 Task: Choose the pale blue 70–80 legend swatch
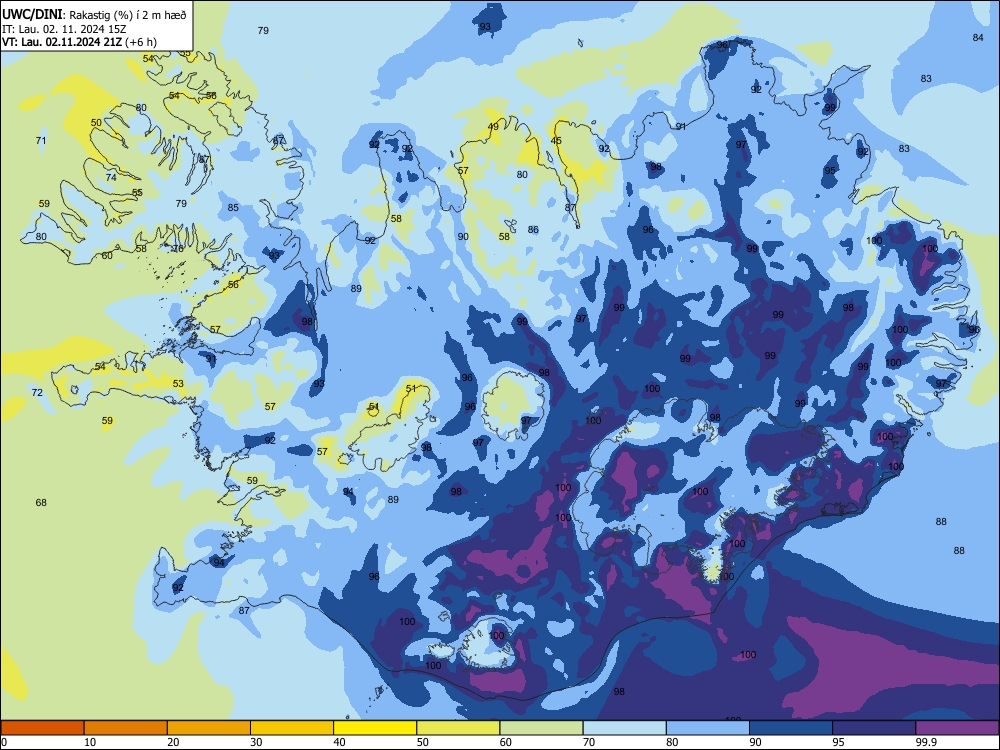(624, 728)
